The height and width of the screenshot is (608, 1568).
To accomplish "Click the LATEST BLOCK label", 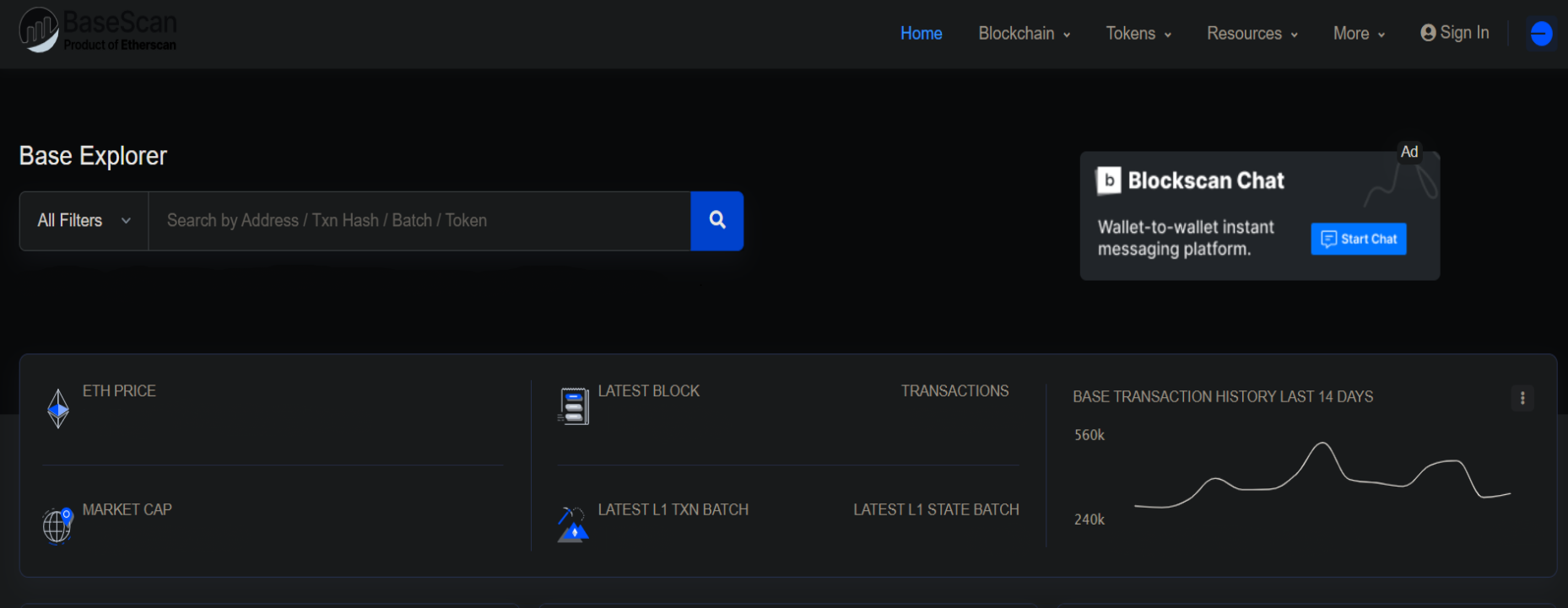I will click(x=649, y=391).
